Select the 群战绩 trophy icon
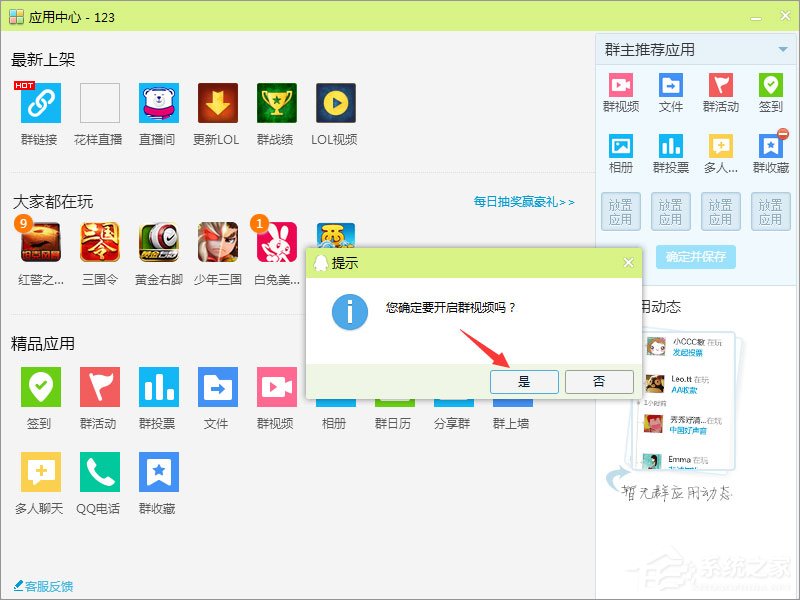Viewport: 800px width, 600px height. click(x=276, y=105)
